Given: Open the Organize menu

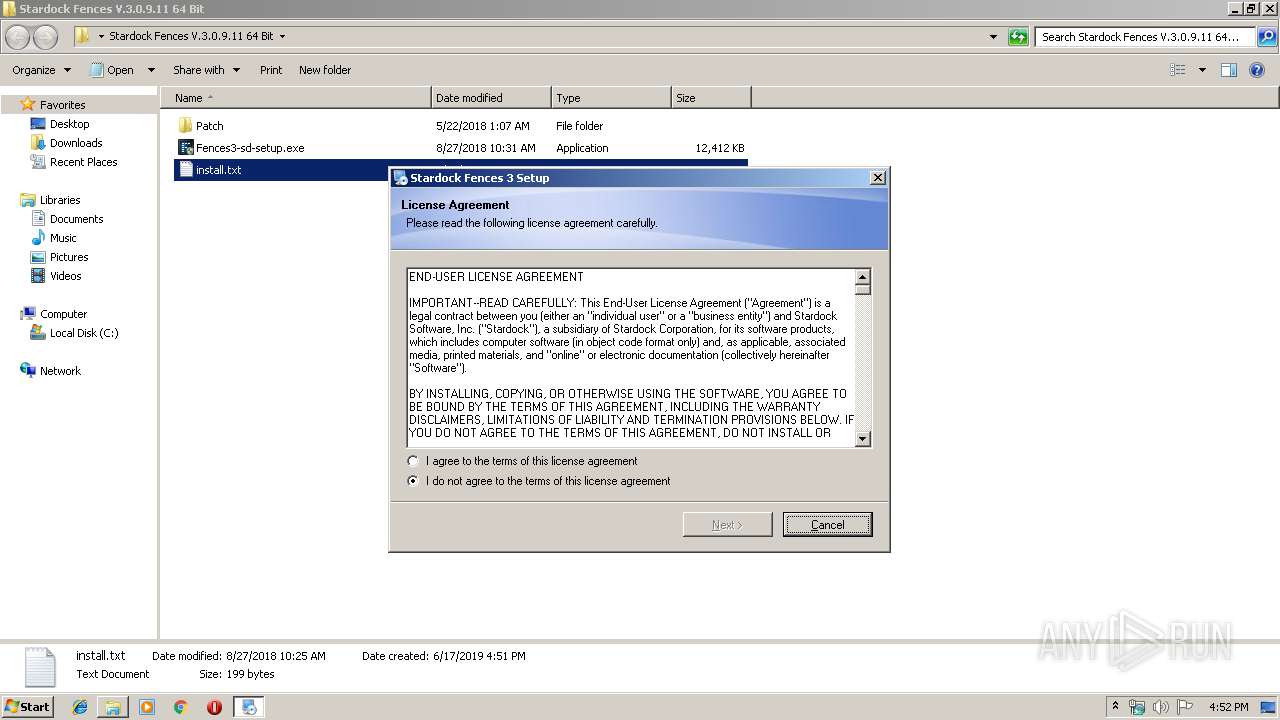Looking at the screenshot, I should click(x=41, y=70).
